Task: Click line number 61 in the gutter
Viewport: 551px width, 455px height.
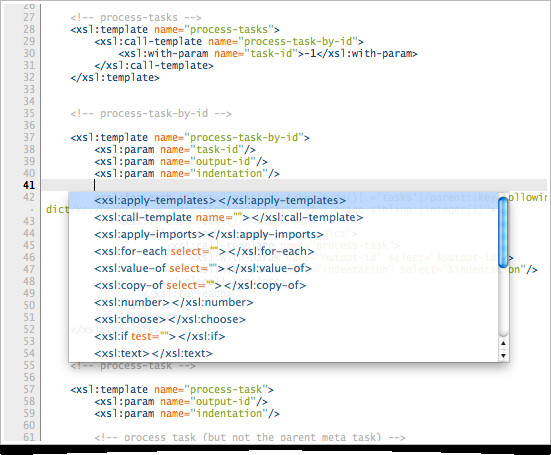Action: [x=29, y=437]
